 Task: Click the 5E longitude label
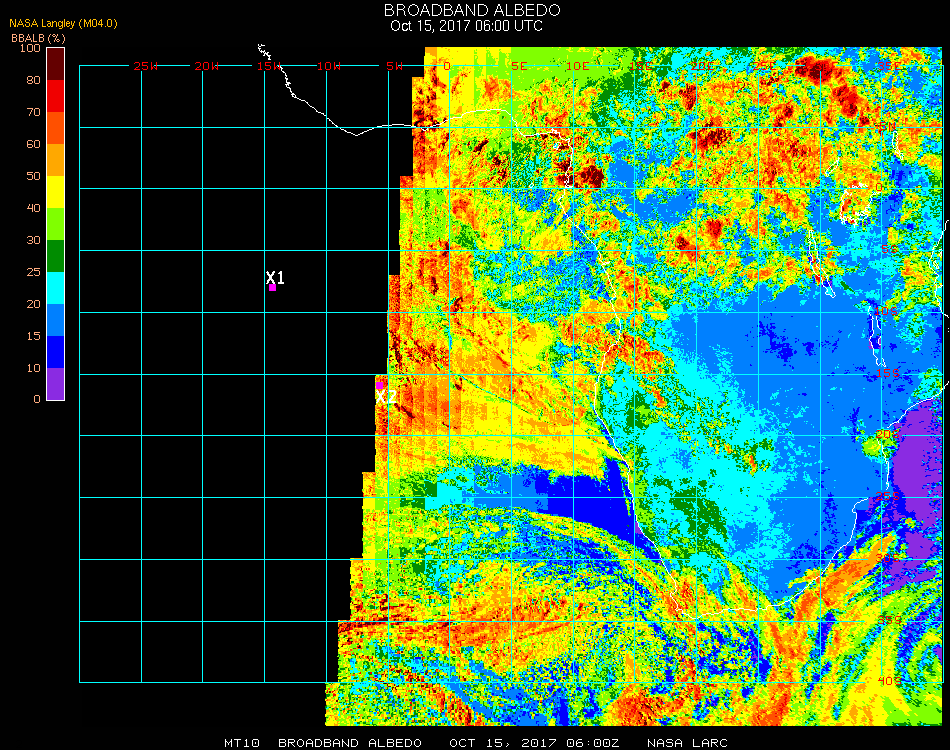coord(519,67)
